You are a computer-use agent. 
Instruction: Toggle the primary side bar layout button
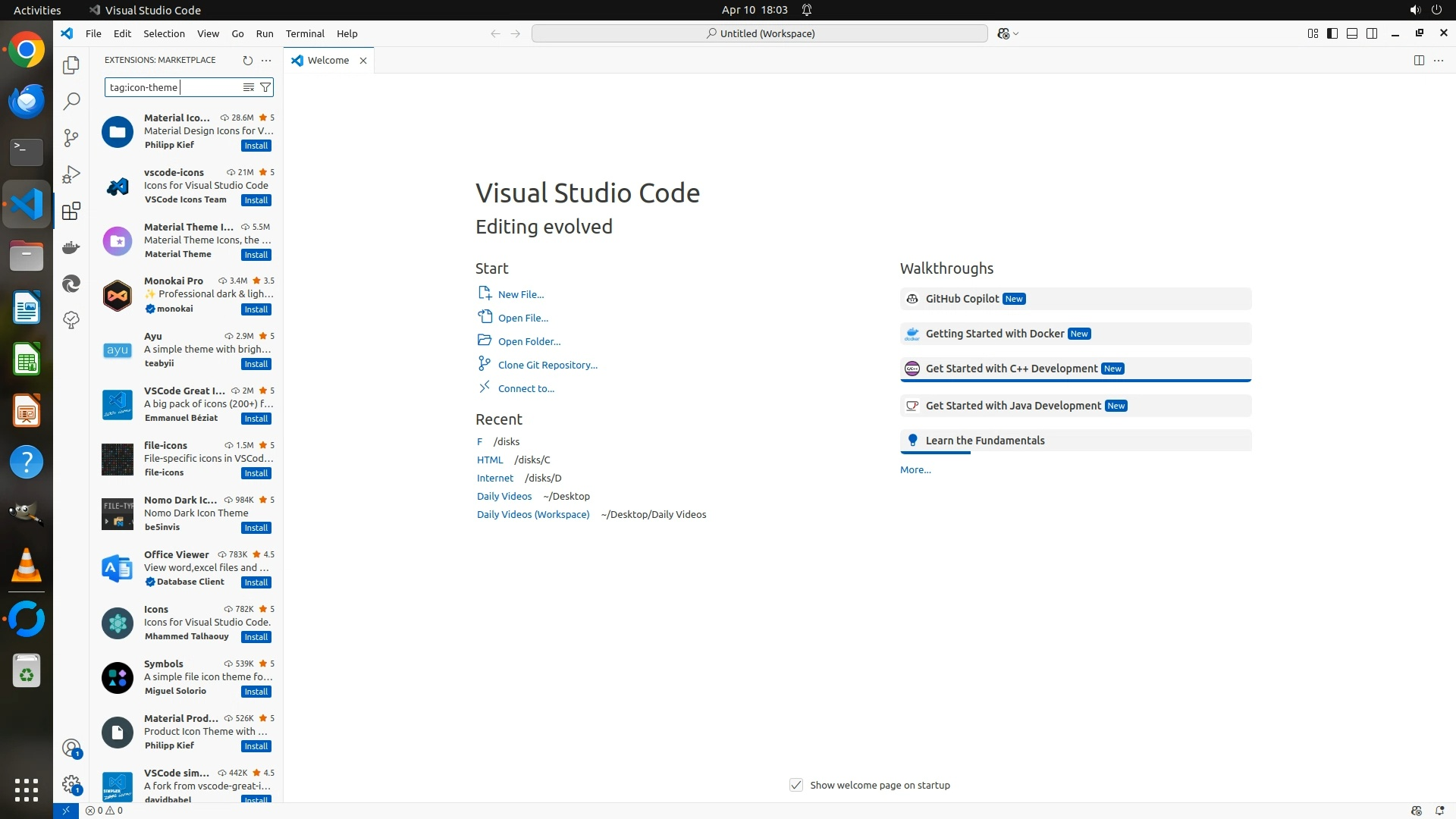click(x=1332, y=33)
